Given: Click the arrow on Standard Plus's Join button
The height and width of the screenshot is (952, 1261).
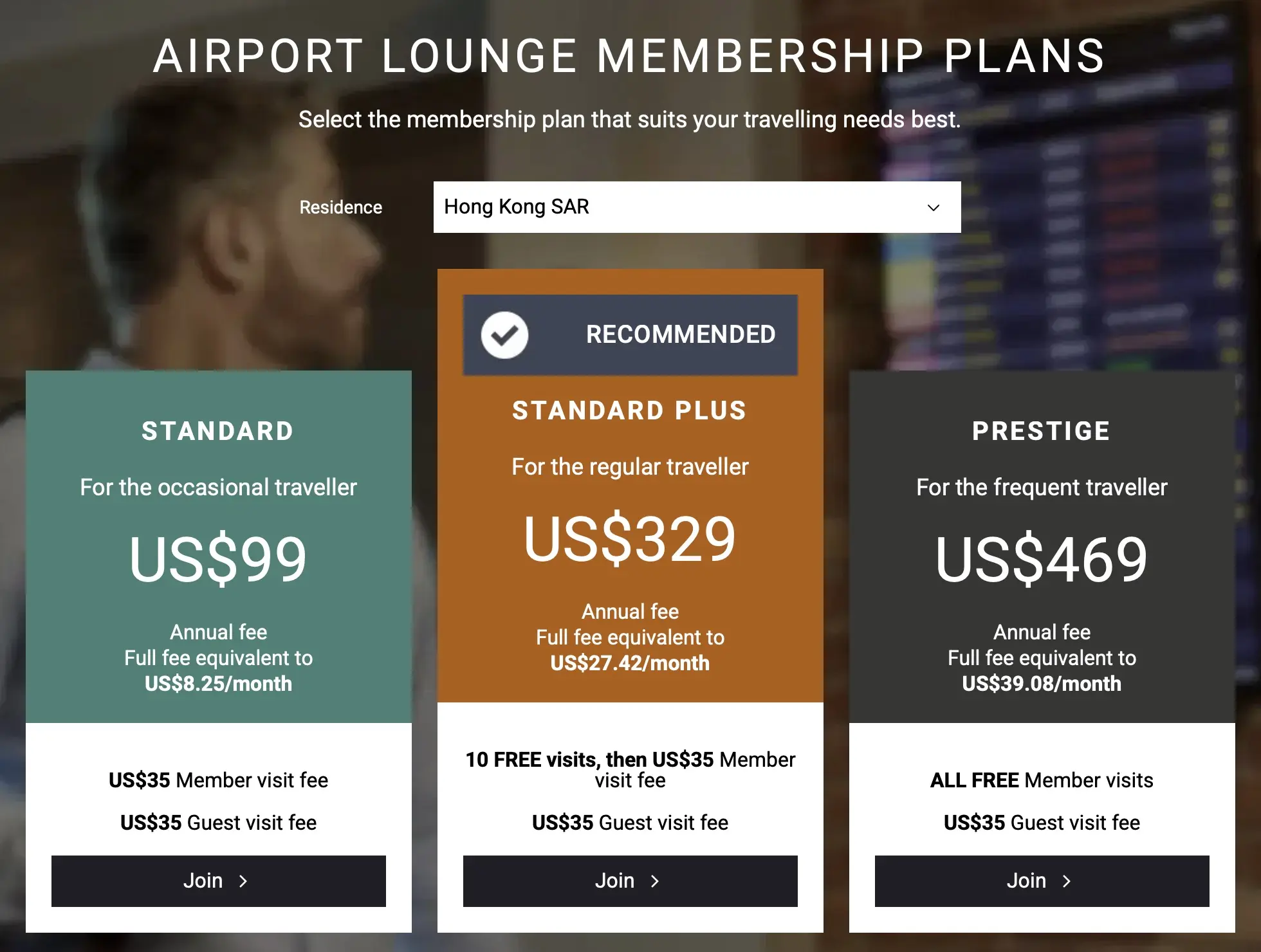Looking at the screenshot, I should [x=655, y=881].
